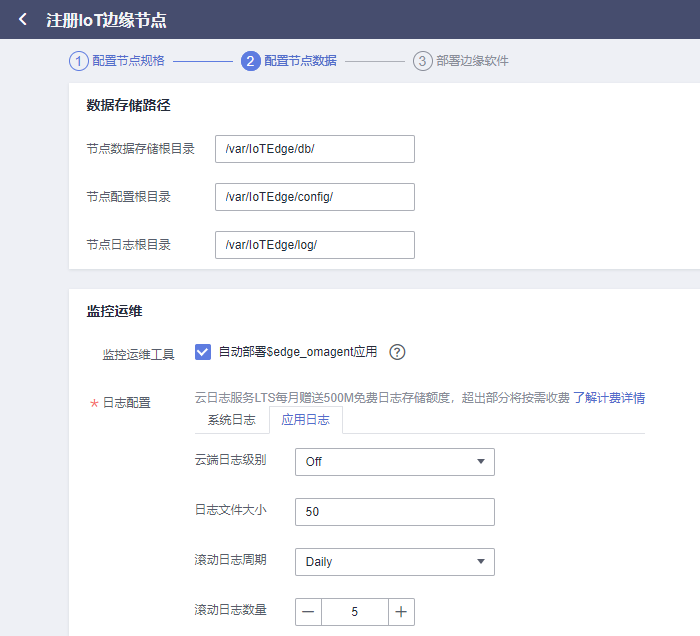700x636 pixels.
Task: Focus the /var/IoTEdge/config/ input field
Action: pyautogui.click(x=314, y=197)
